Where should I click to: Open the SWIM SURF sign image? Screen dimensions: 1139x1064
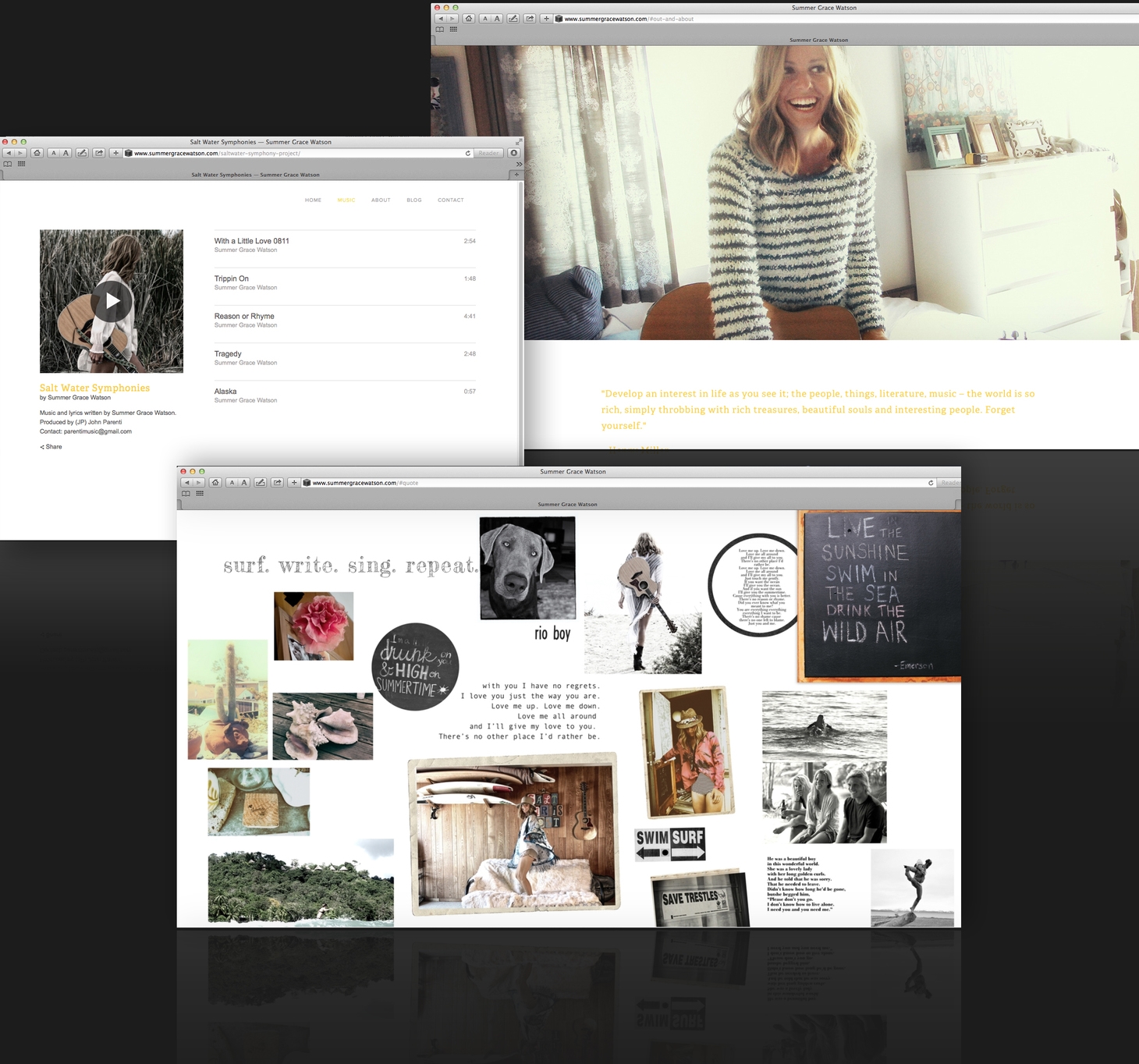click(x=670, y=844)
